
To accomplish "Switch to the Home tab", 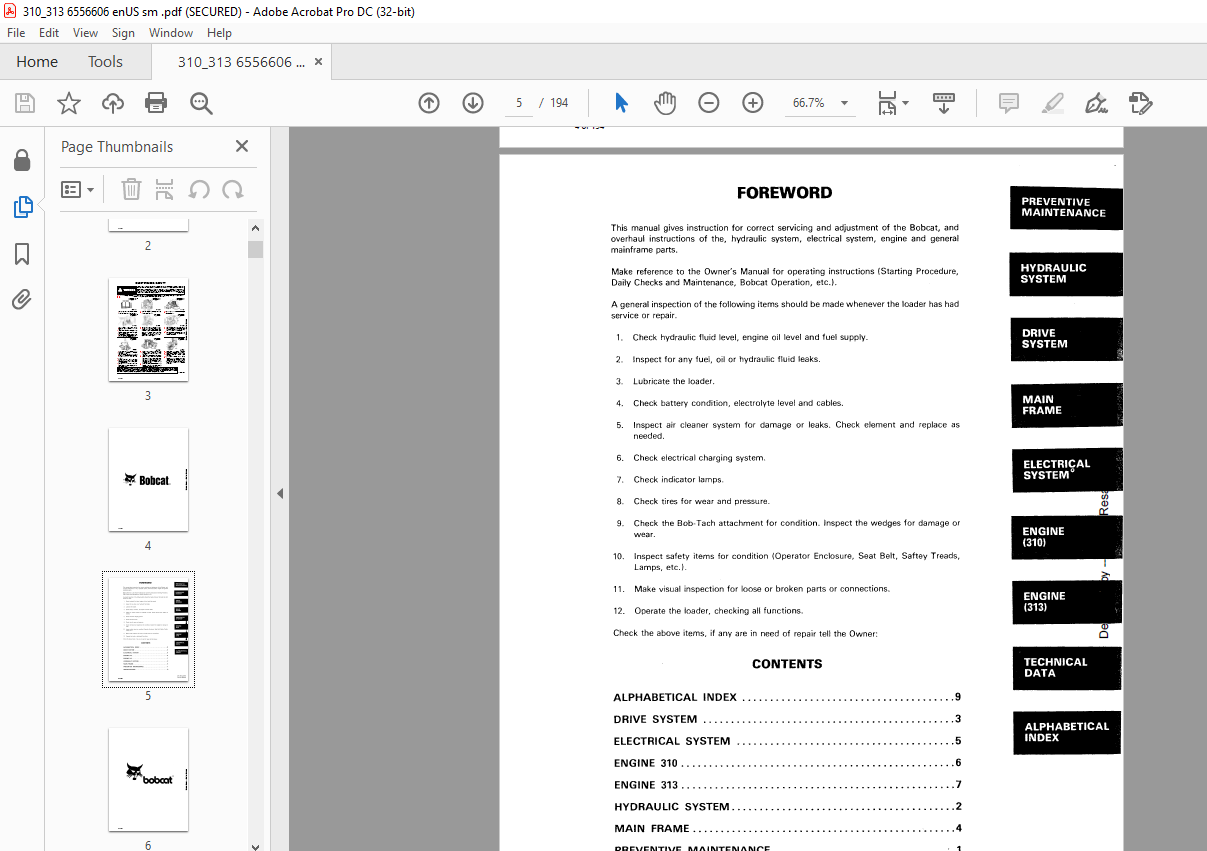I will point(37,62).
